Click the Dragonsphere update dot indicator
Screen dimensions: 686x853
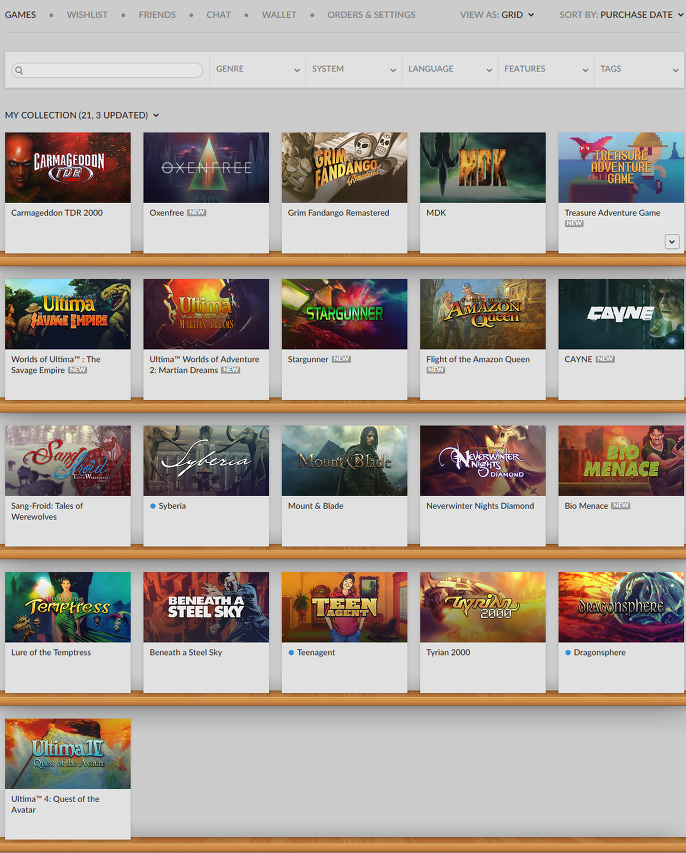click(568, 652)
